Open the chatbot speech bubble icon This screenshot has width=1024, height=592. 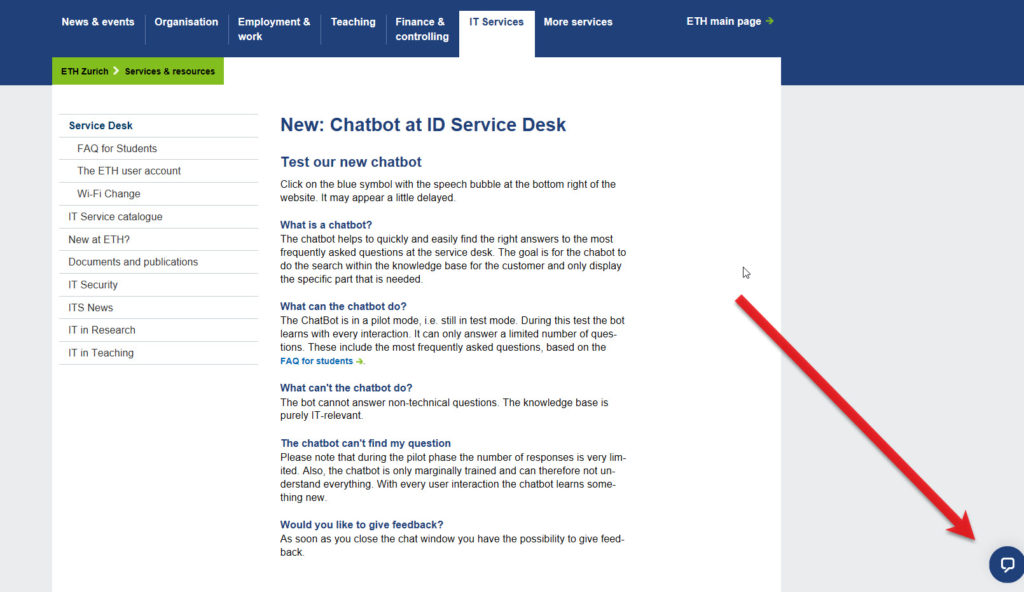1006,565
